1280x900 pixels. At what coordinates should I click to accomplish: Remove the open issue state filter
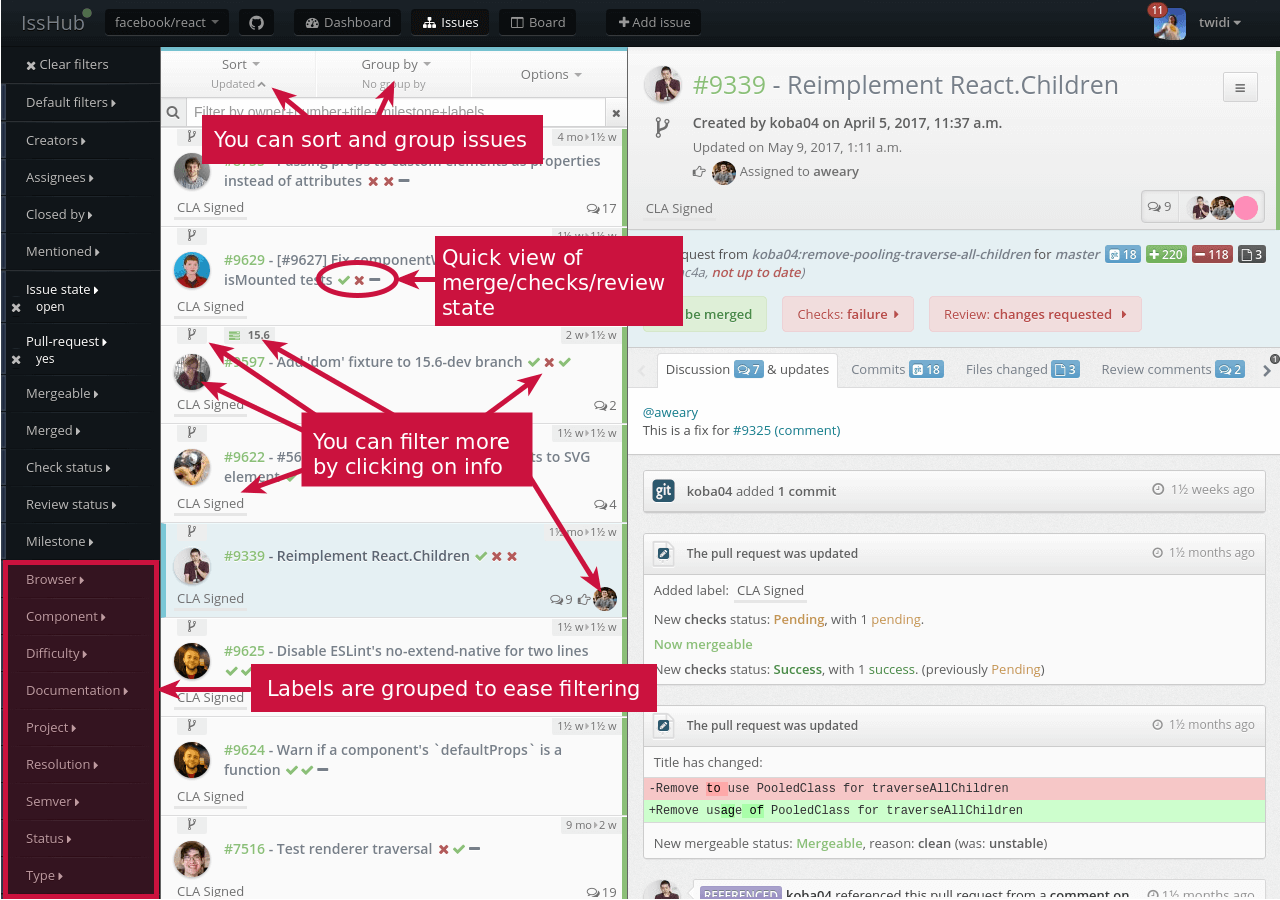[x=16, y=307]
